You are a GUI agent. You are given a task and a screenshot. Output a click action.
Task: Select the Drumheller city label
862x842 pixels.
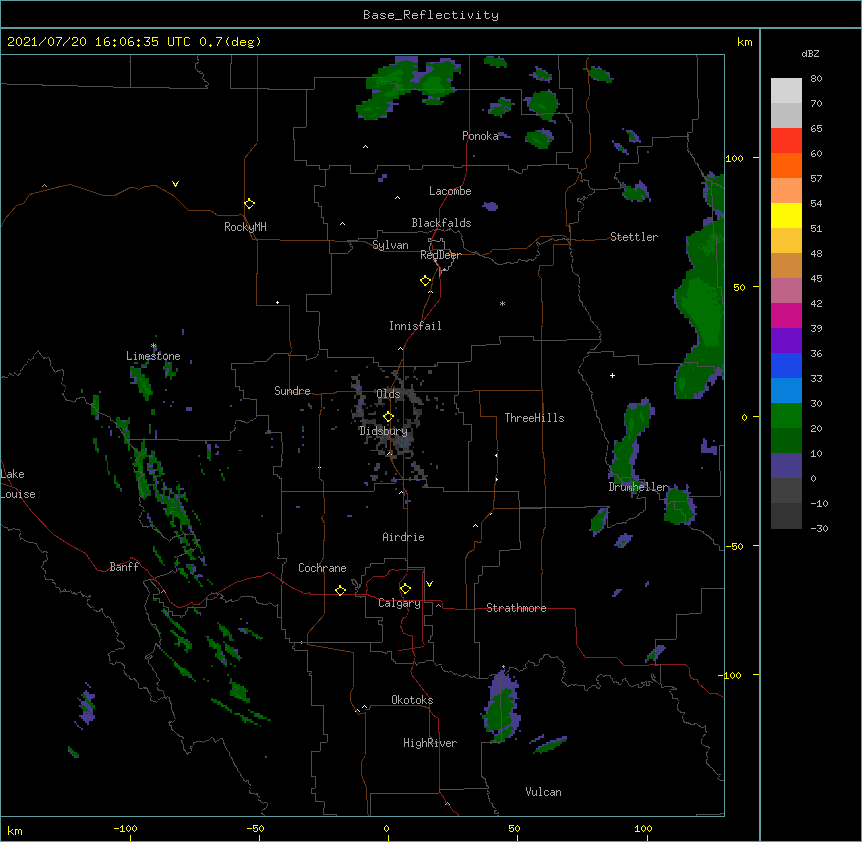(638, 487)
